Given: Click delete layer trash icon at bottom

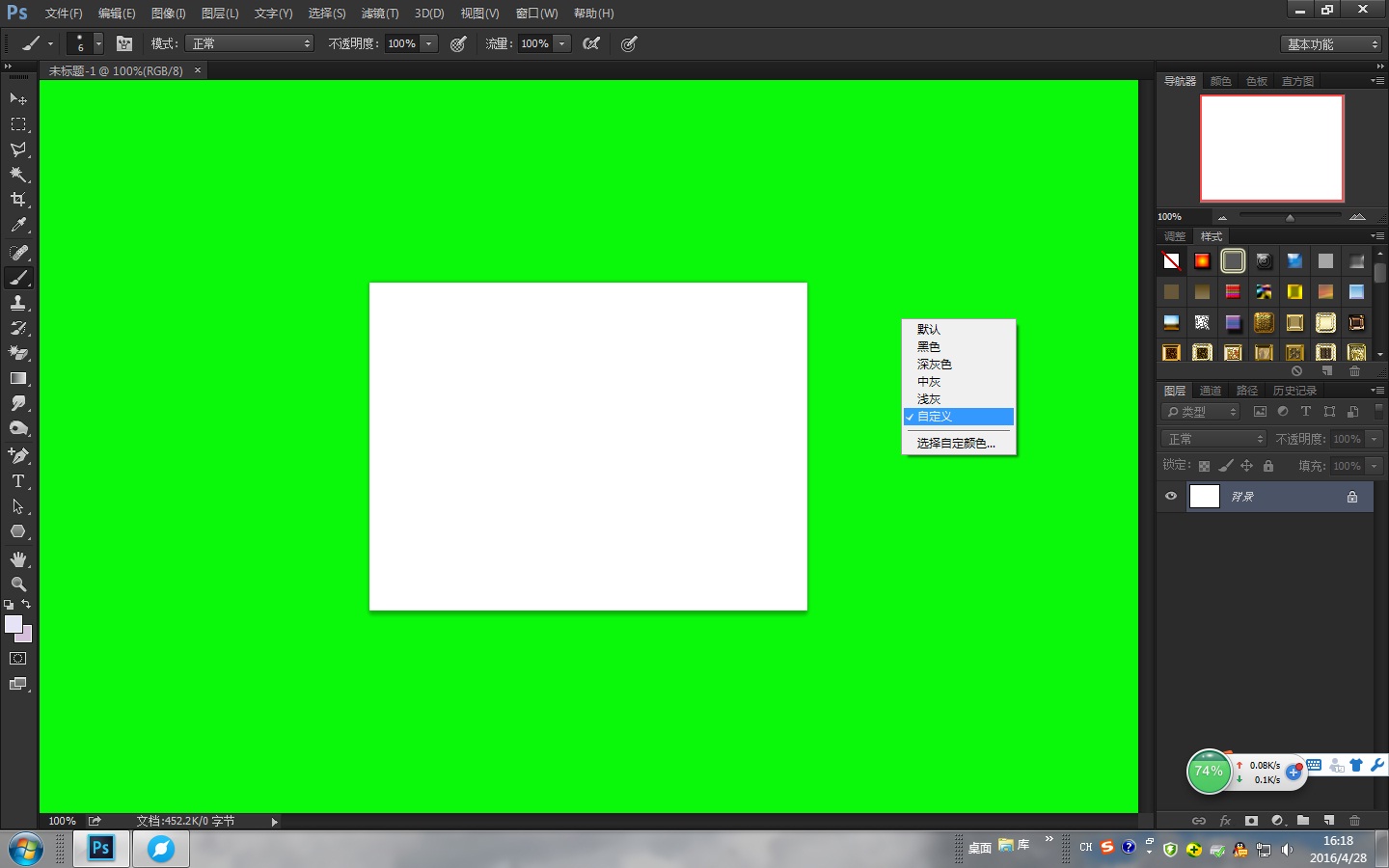Looking at the screenshot, I should (x=1354, y=821).
